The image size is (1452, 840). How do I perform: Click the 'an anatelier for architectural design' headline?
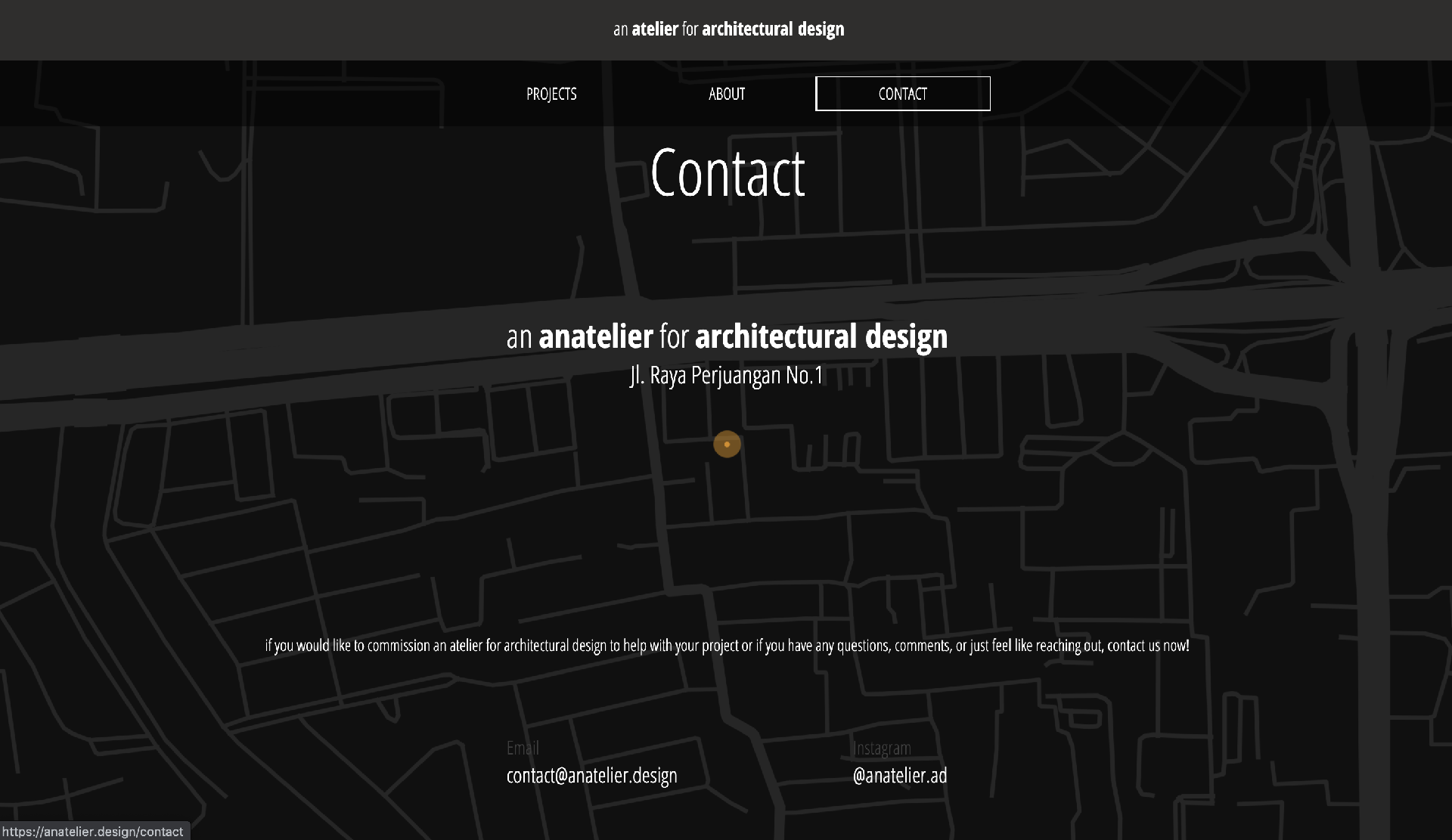click(x=727, y=336)
